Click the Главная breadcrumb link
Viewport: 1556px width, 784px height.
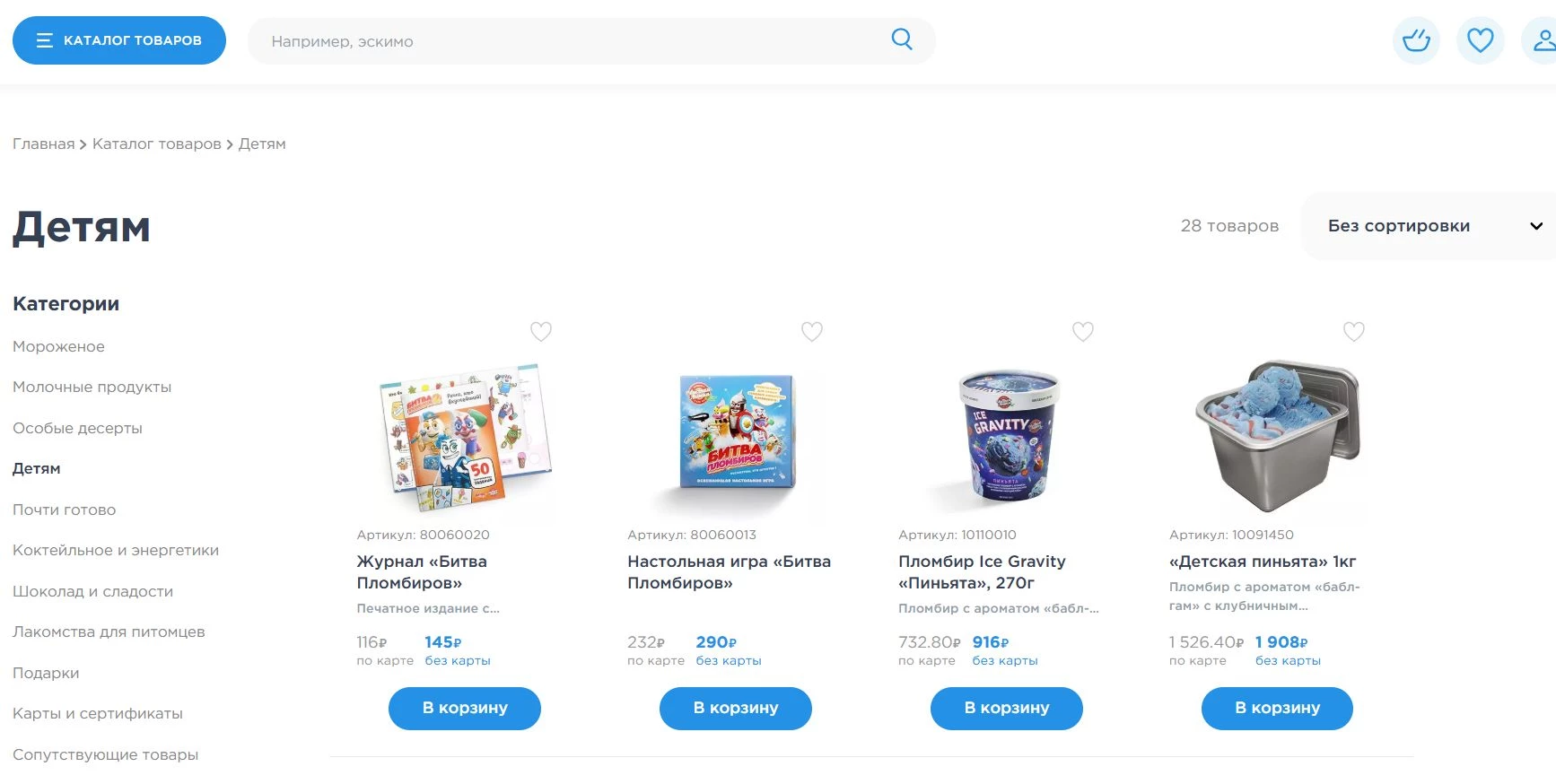pyautogui.click(x=44, y=144)
